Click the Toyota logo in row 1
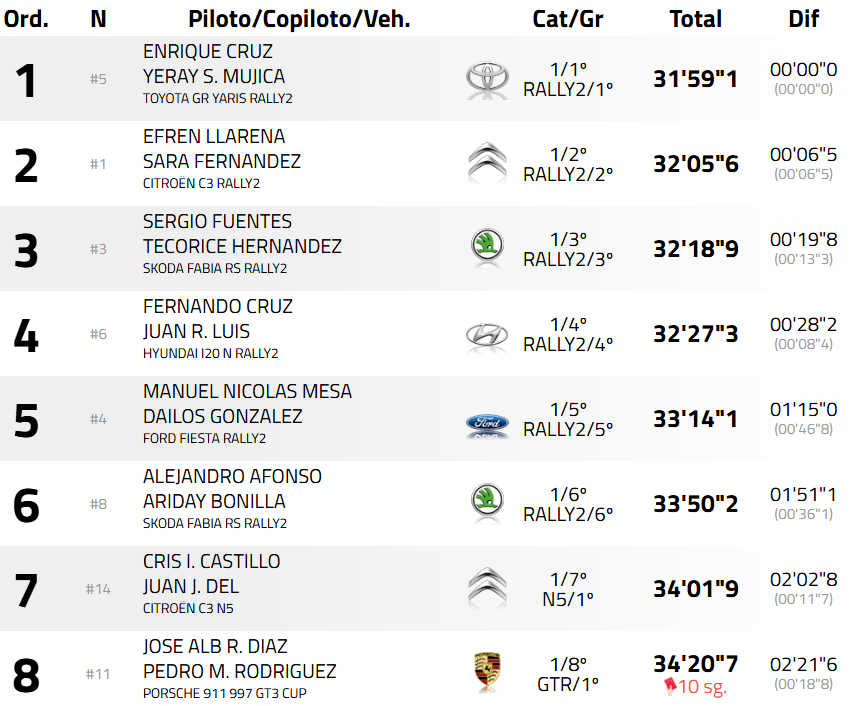The image size is (850, 706). pyautogui.click(x=487, y=79)
